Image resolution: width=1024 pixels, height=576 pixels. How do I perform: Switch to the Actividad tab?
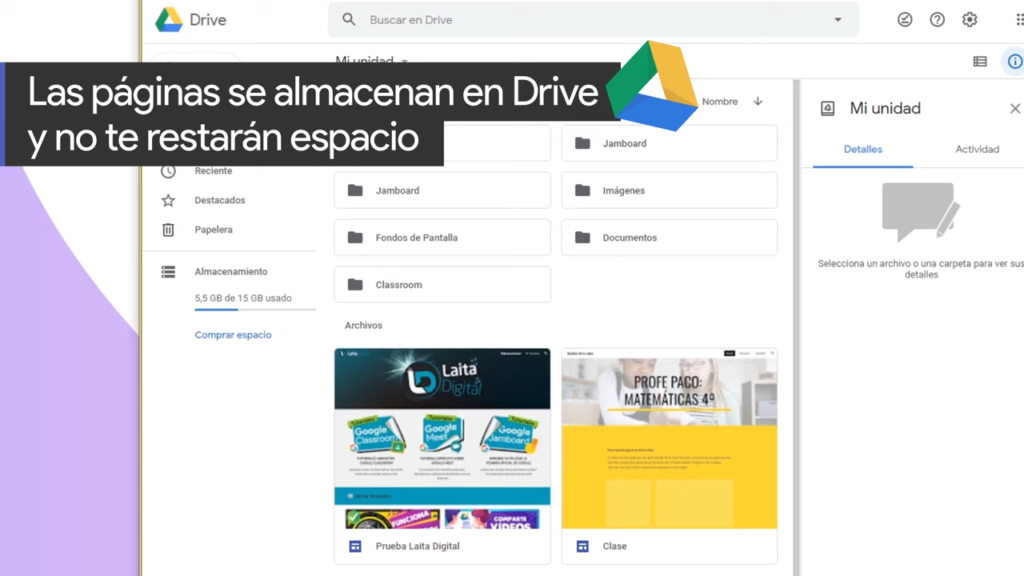click(x=977, y=150)
